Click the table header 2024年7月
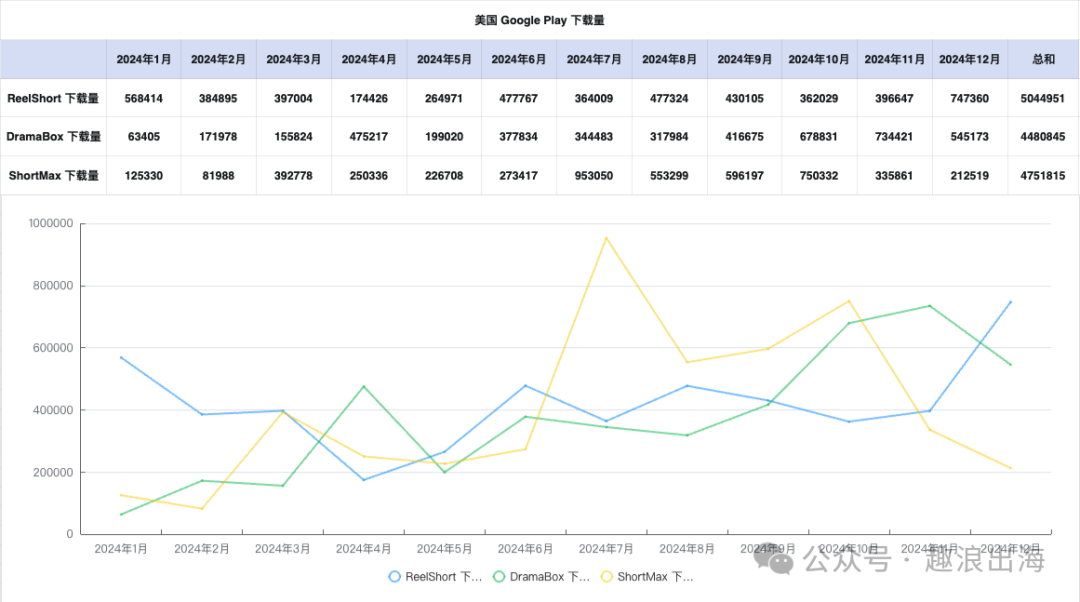The height and width of the screenshot is (602, 1080). click(x=594, y=59)
